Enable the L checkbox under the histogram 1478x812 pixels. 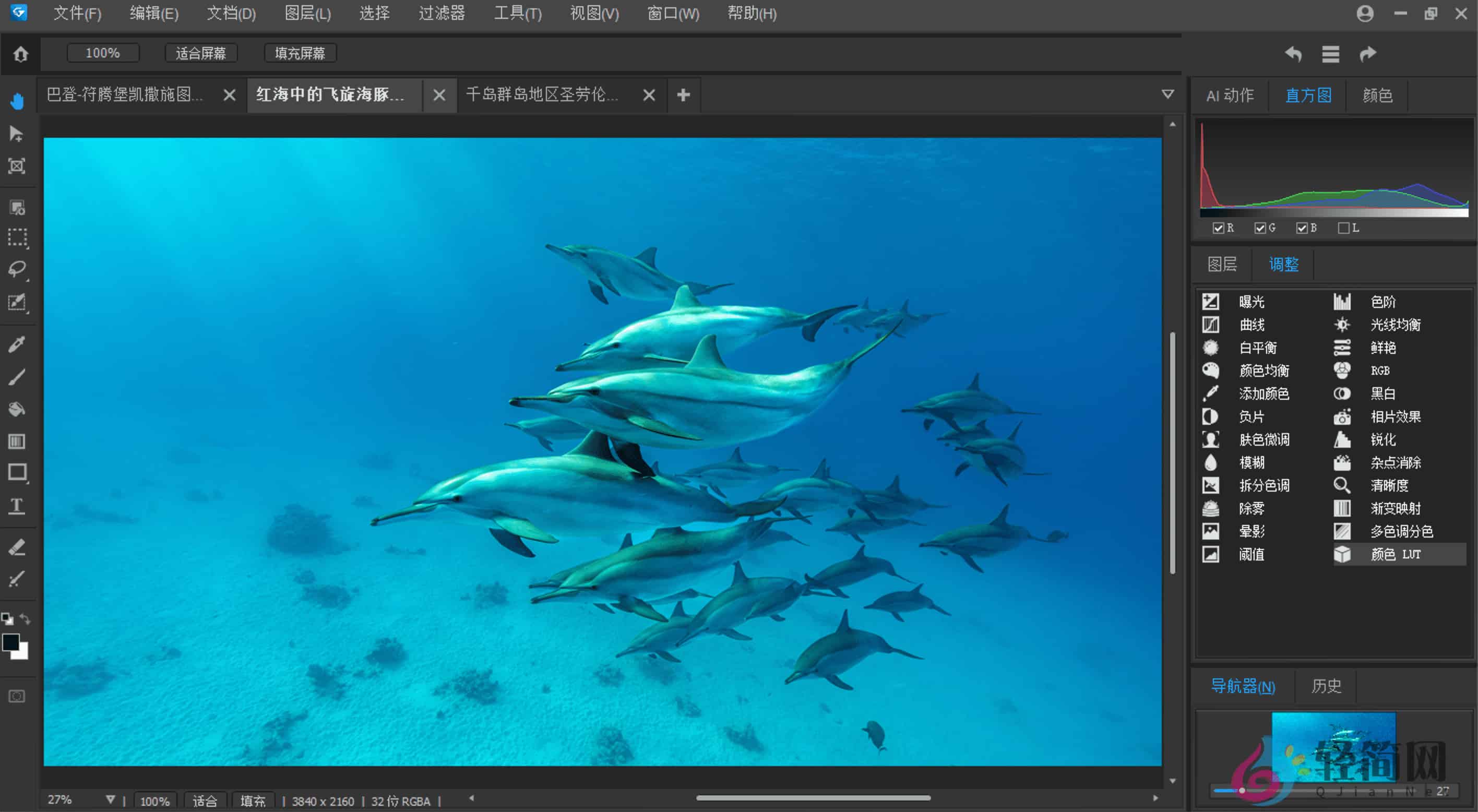click(1343, 227)
